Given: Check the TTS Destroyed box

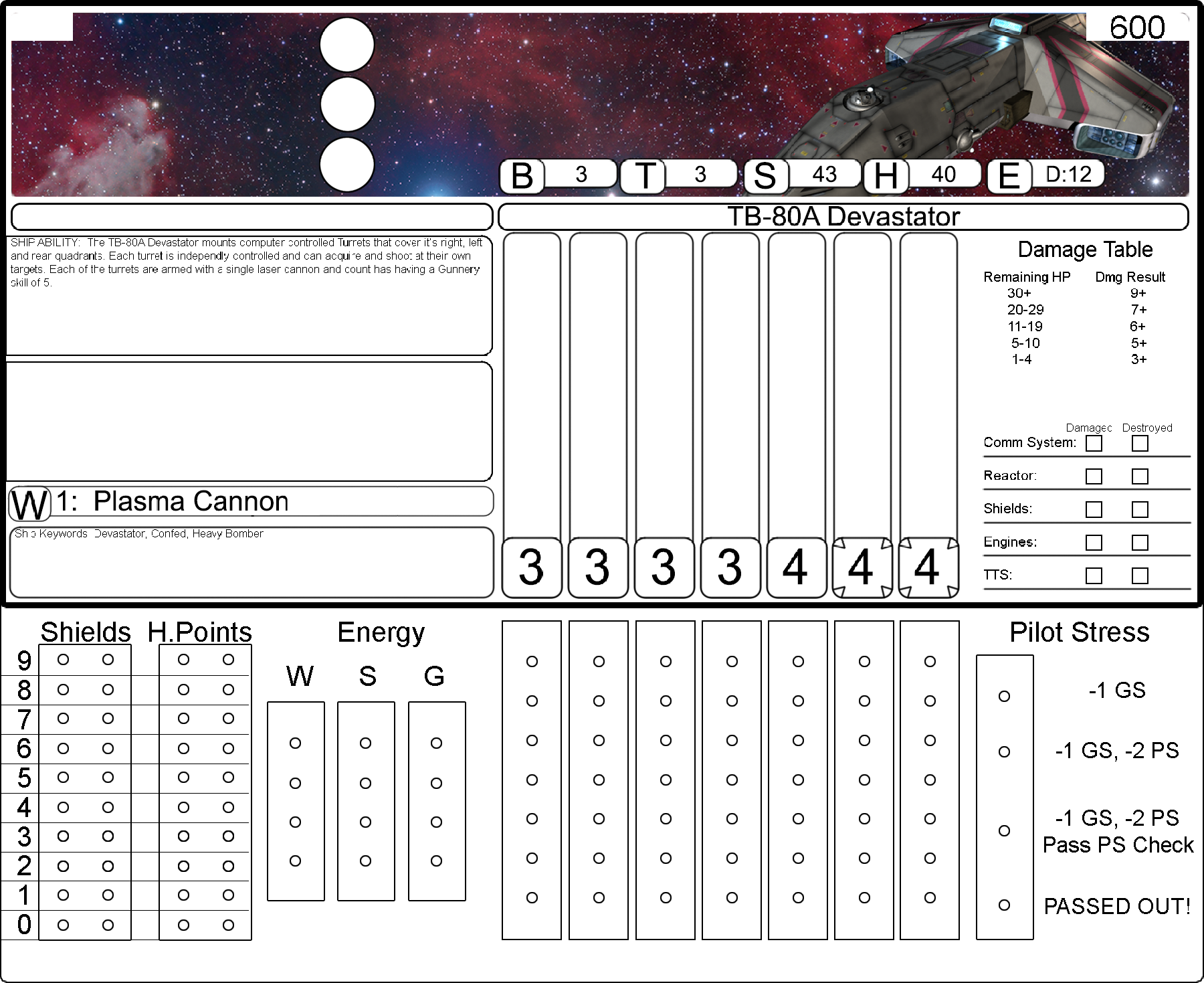Looking at the screenshot, I should (x=1140, y=575).
